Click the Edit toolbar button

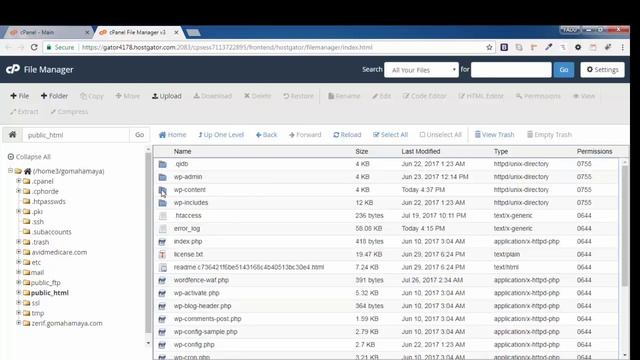click(381, 96)
